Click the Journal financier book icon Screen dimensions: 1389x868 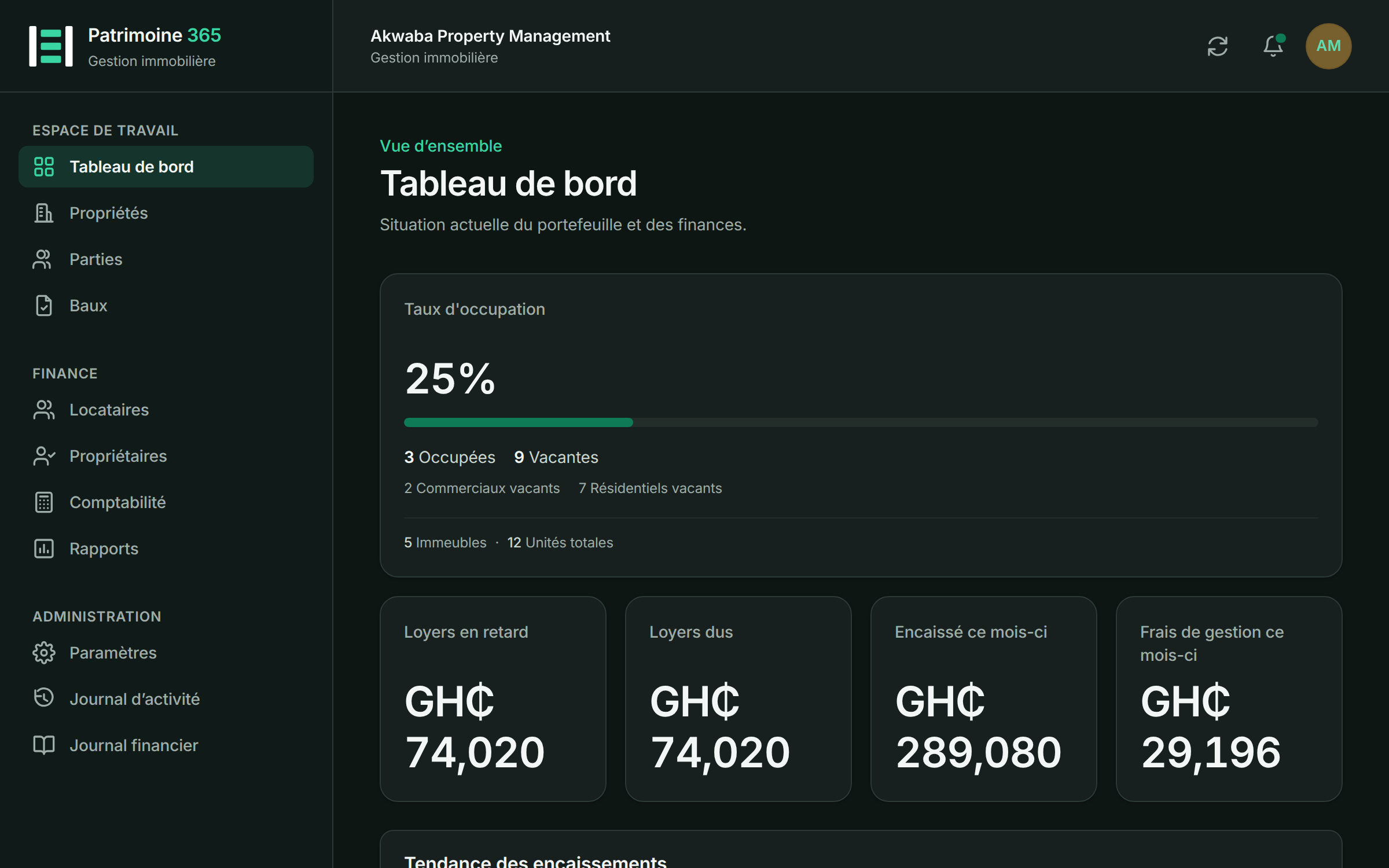pos(44,745)
